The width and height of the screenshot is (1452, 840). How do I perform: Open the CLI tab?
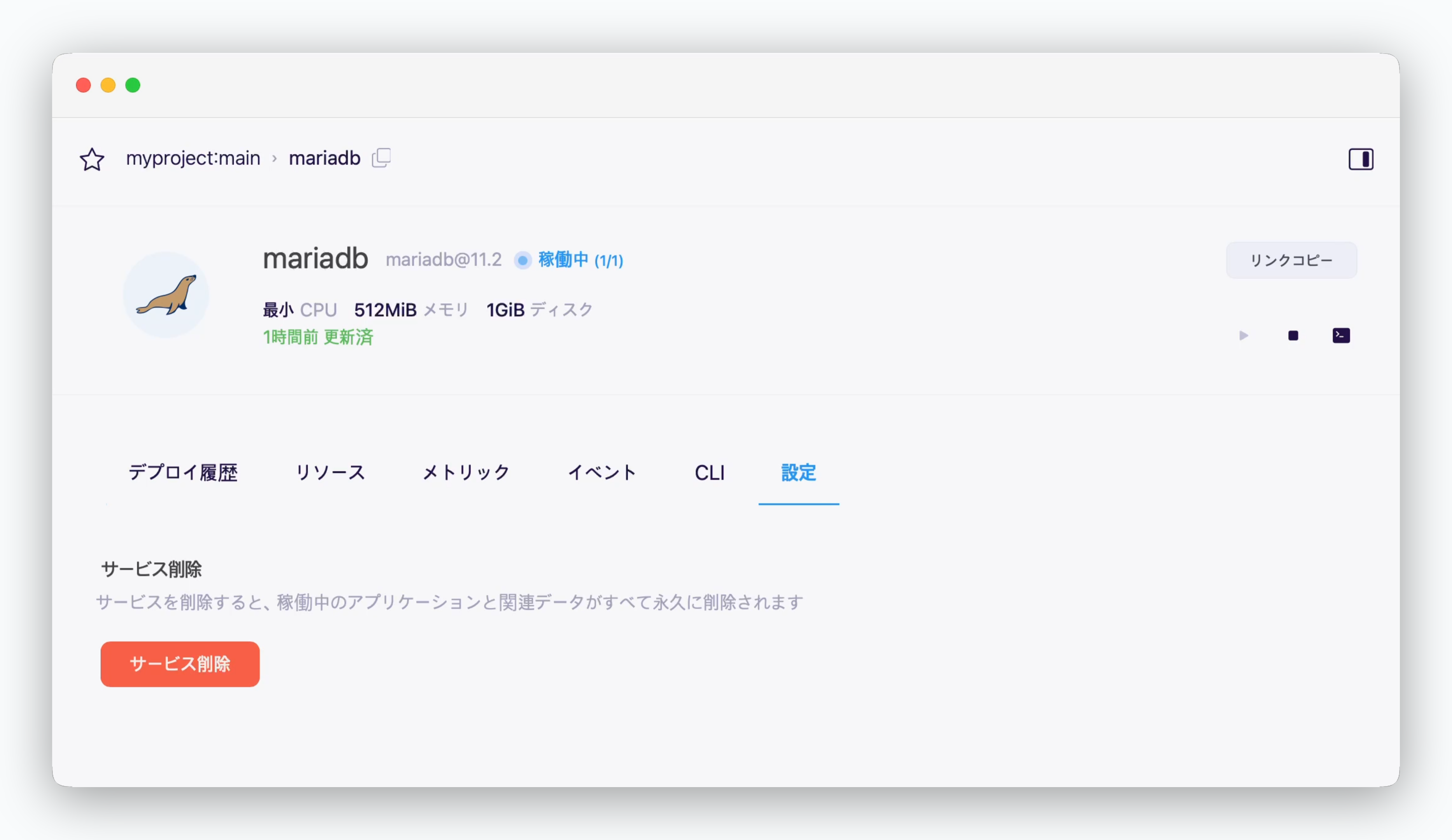pyautogui.click(x=709, y=472)
